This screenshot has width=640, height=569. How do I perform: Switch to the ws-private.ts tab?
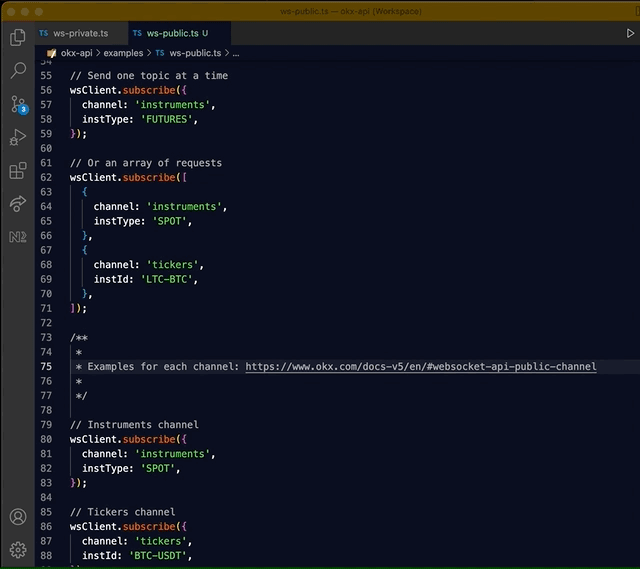point(81,33)
